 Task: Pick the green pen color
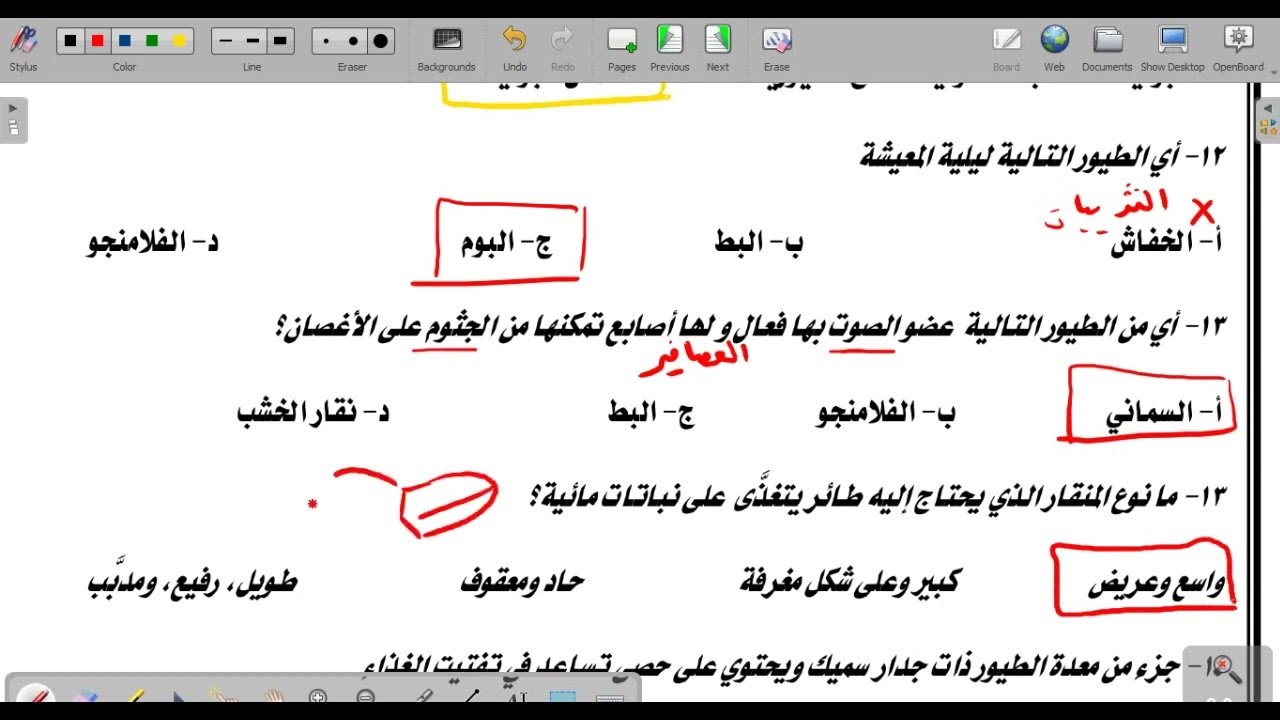(152, 41)
